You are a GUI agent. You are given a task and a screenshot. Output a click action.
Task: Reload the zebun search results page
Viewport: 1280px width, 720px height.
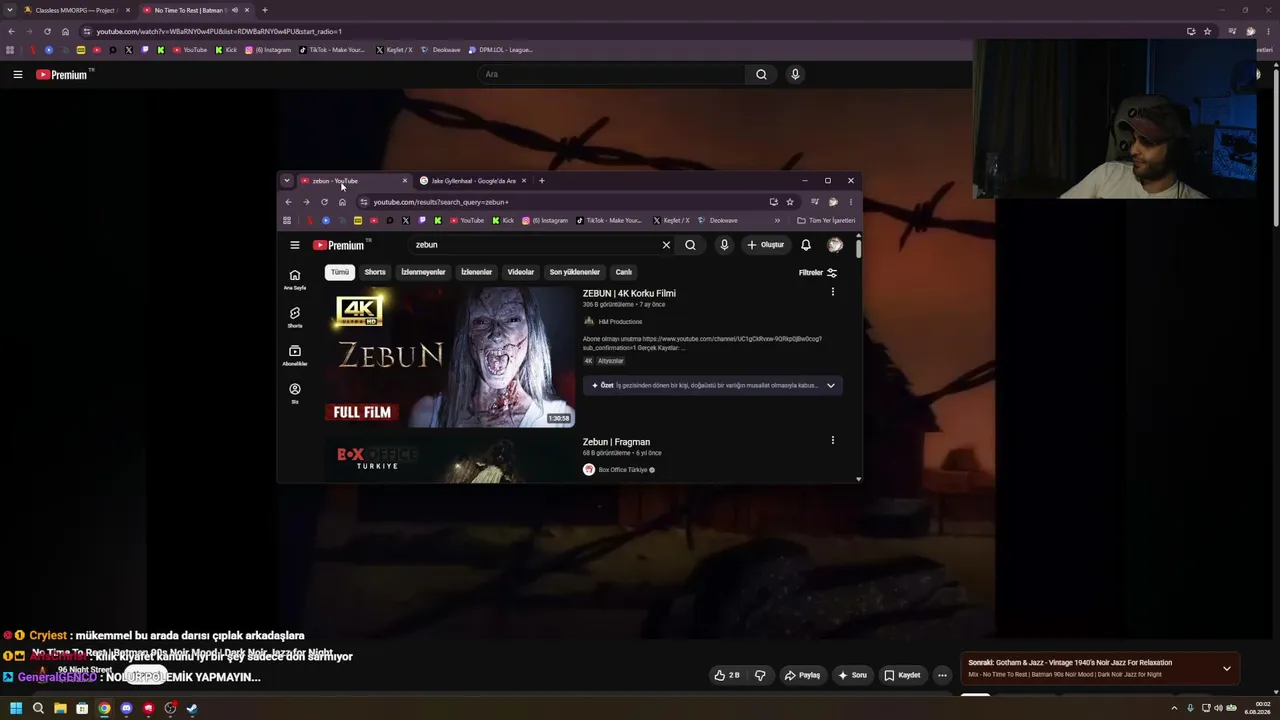click(324, 202)
